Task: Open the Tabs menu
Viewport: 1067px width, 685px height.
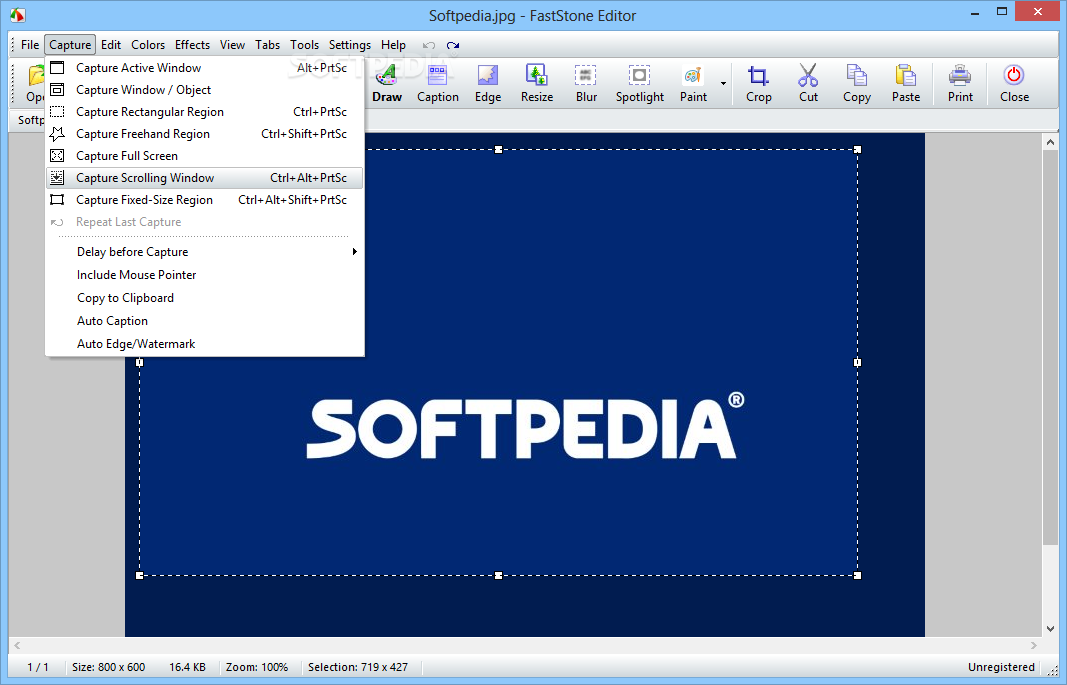Action: tap(267, 45)
